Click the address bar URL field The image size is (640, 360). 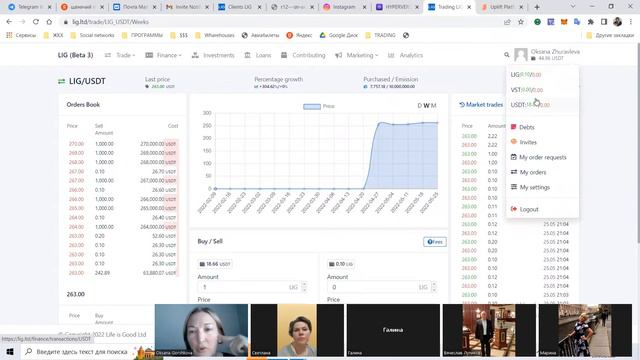point(282,22)
